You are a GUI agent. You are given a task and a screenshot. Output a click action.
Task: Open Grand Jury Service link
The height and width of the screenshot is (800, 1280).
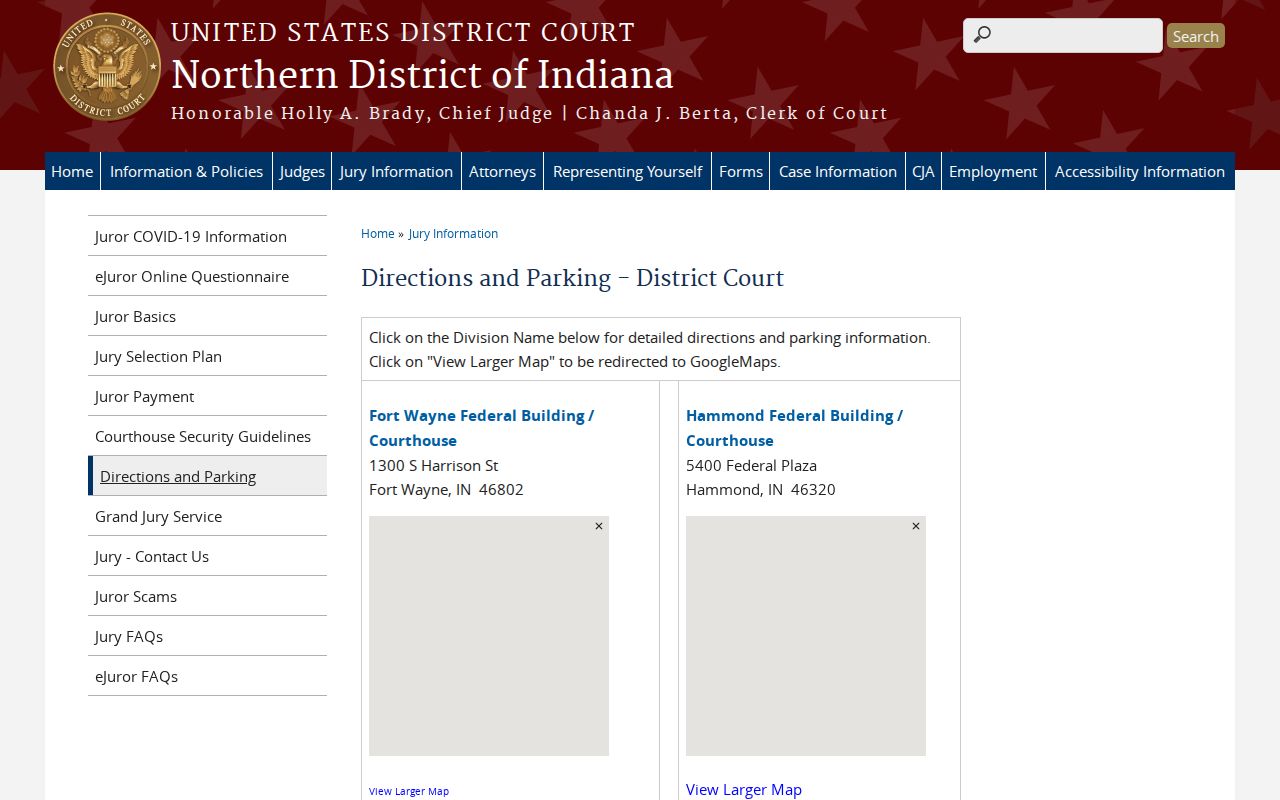point(207,516)
